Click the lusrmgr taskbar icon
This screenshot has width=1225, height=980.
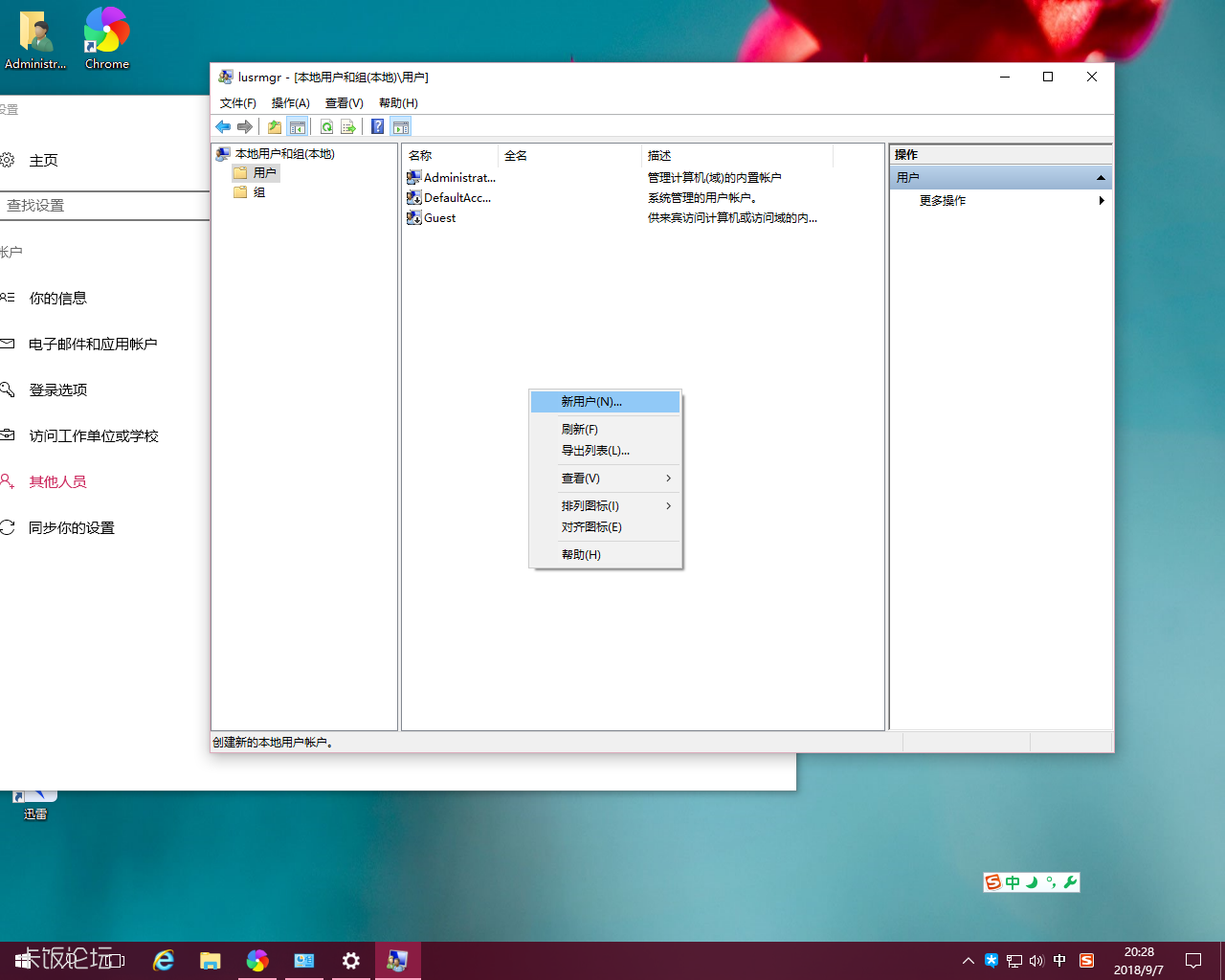tap(397, 961)
